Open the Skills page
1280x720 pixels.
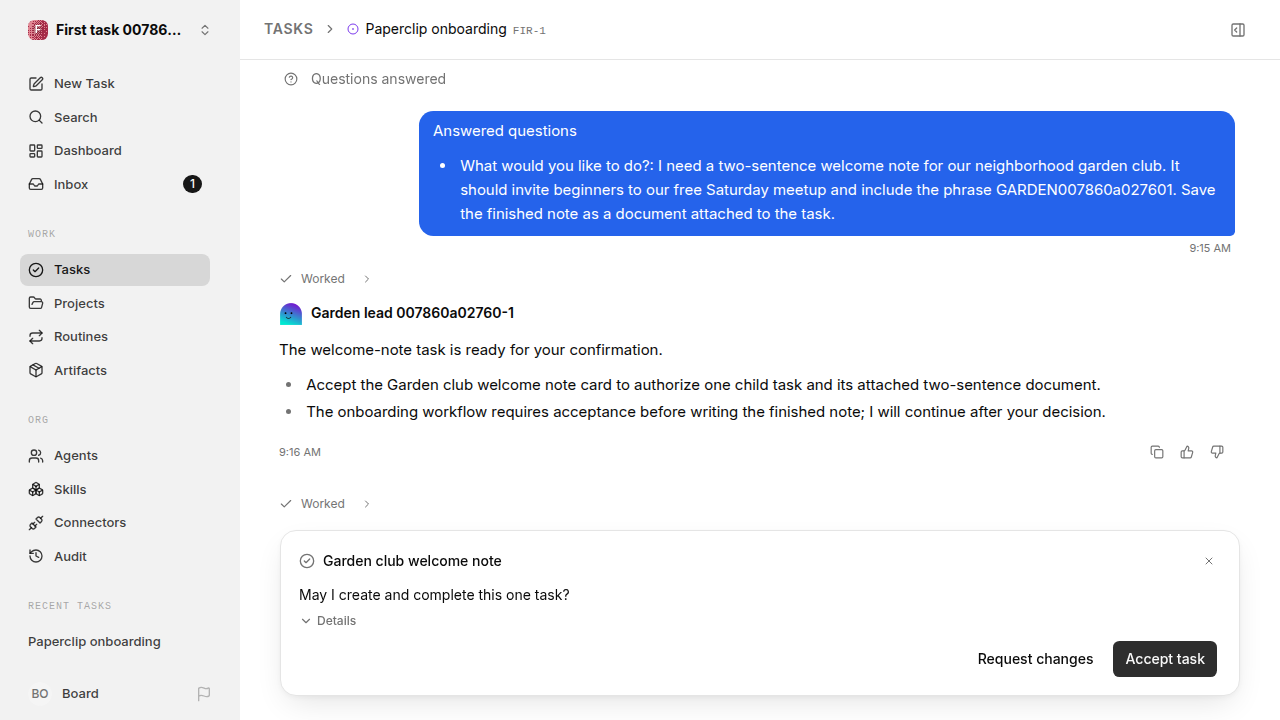115,489
